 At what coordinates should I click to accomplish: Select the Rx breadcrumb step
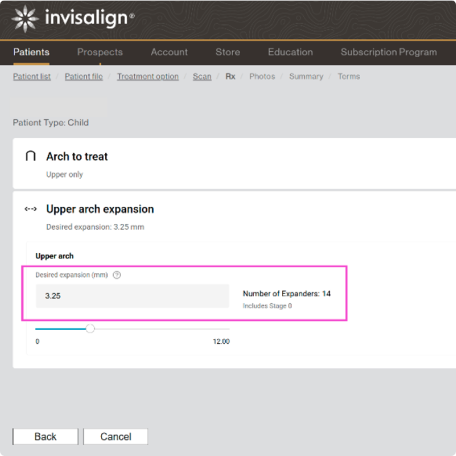point(230,76)
